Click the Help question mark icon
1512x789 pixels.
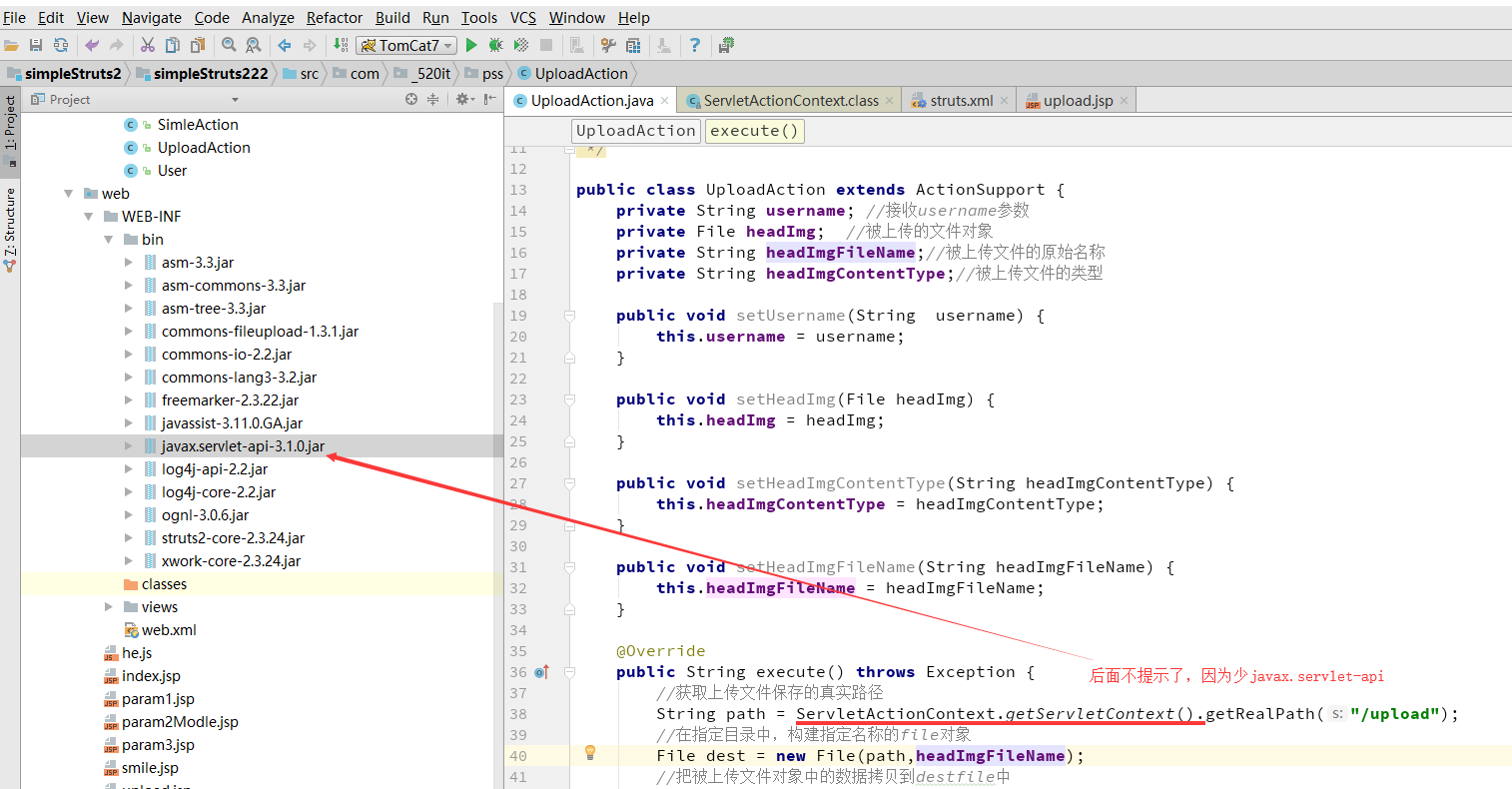[x=695, y=45]
